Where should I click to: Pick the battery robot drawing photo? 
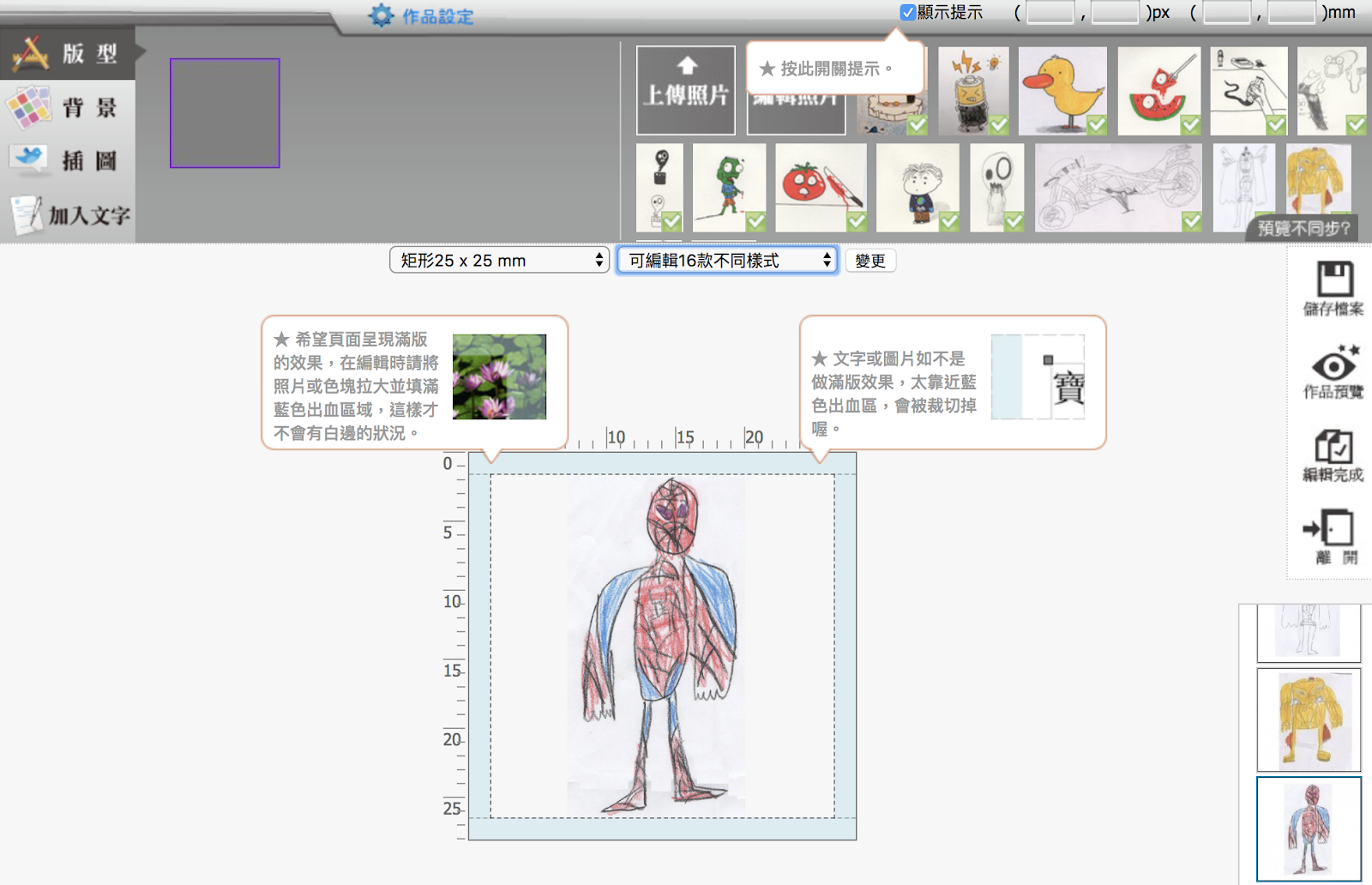[x=973, y=91]
